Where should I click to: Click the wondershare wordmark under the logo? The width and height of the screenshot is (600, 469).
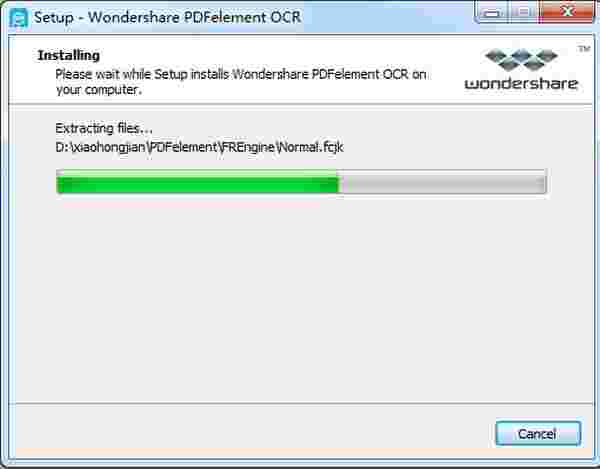point(521,83)
